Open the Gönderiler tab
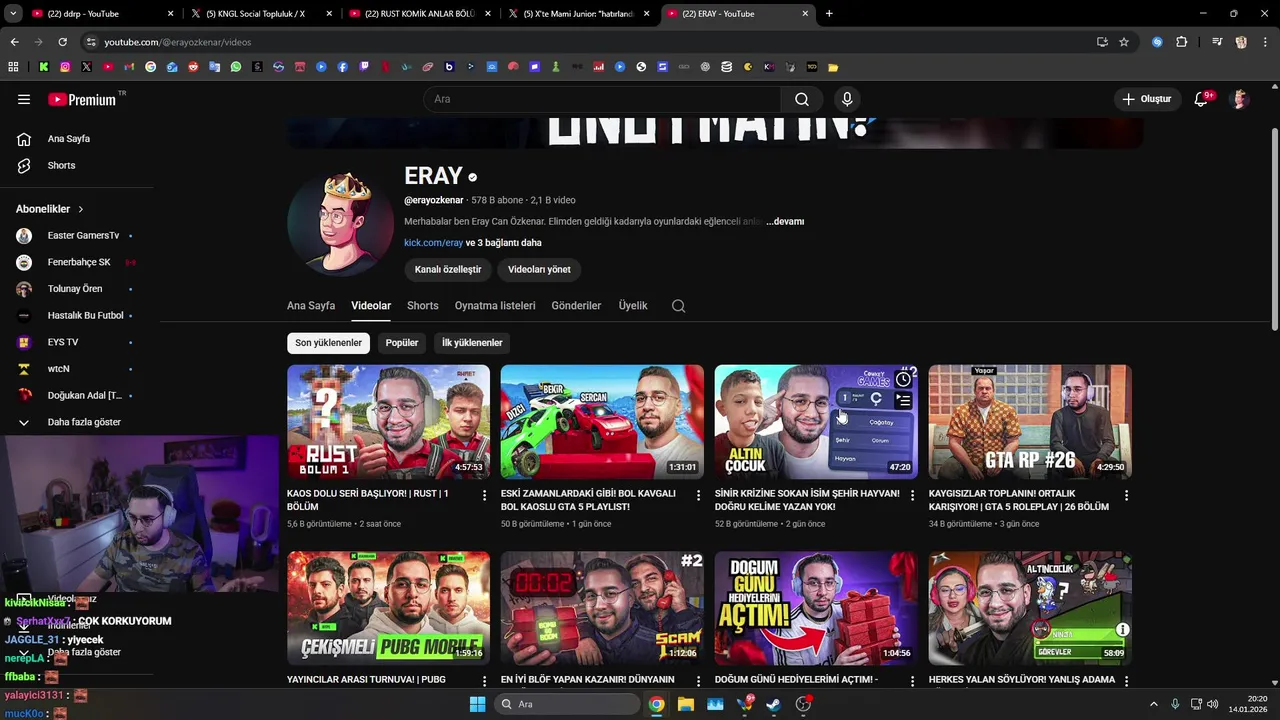Screen dimensions: 1280x720 pos(576,306)
